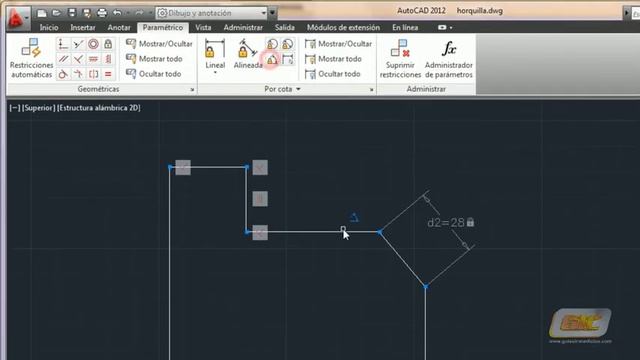Click the Suprimir restricciones tool
Viewport: 640px width, 360px height.
tap(400, 58)
